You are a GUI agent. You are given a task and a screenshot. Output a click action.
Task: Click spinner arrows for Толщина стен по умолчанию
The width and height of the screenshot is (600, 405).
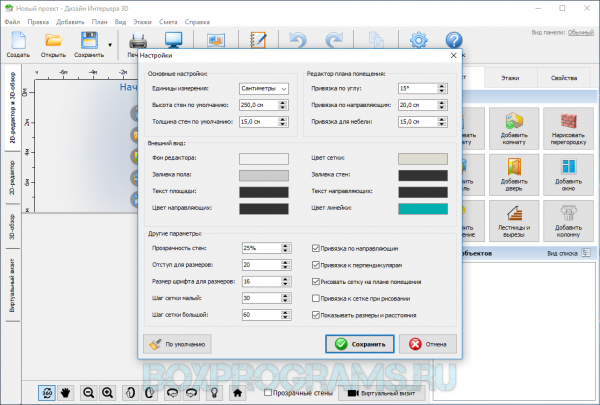283,122
